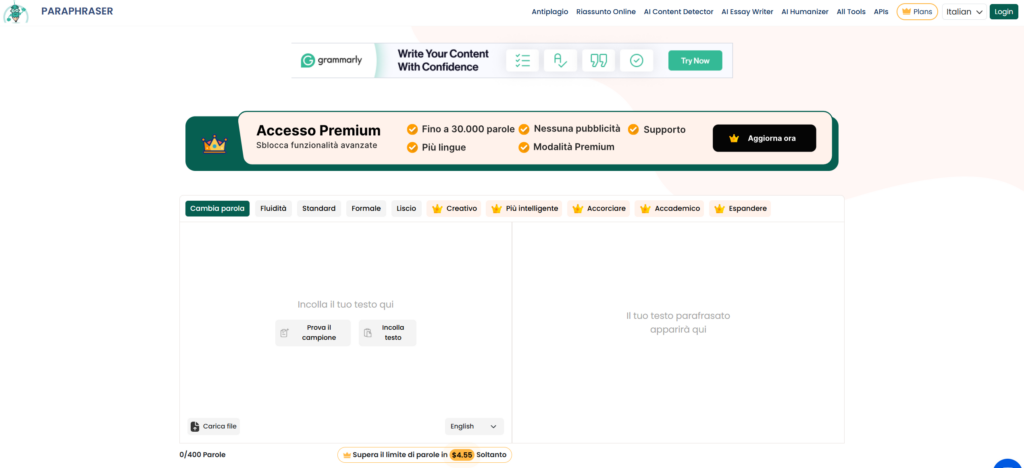
Task: Click the crown icon beside Creativo
Action: tap(437, 209)
